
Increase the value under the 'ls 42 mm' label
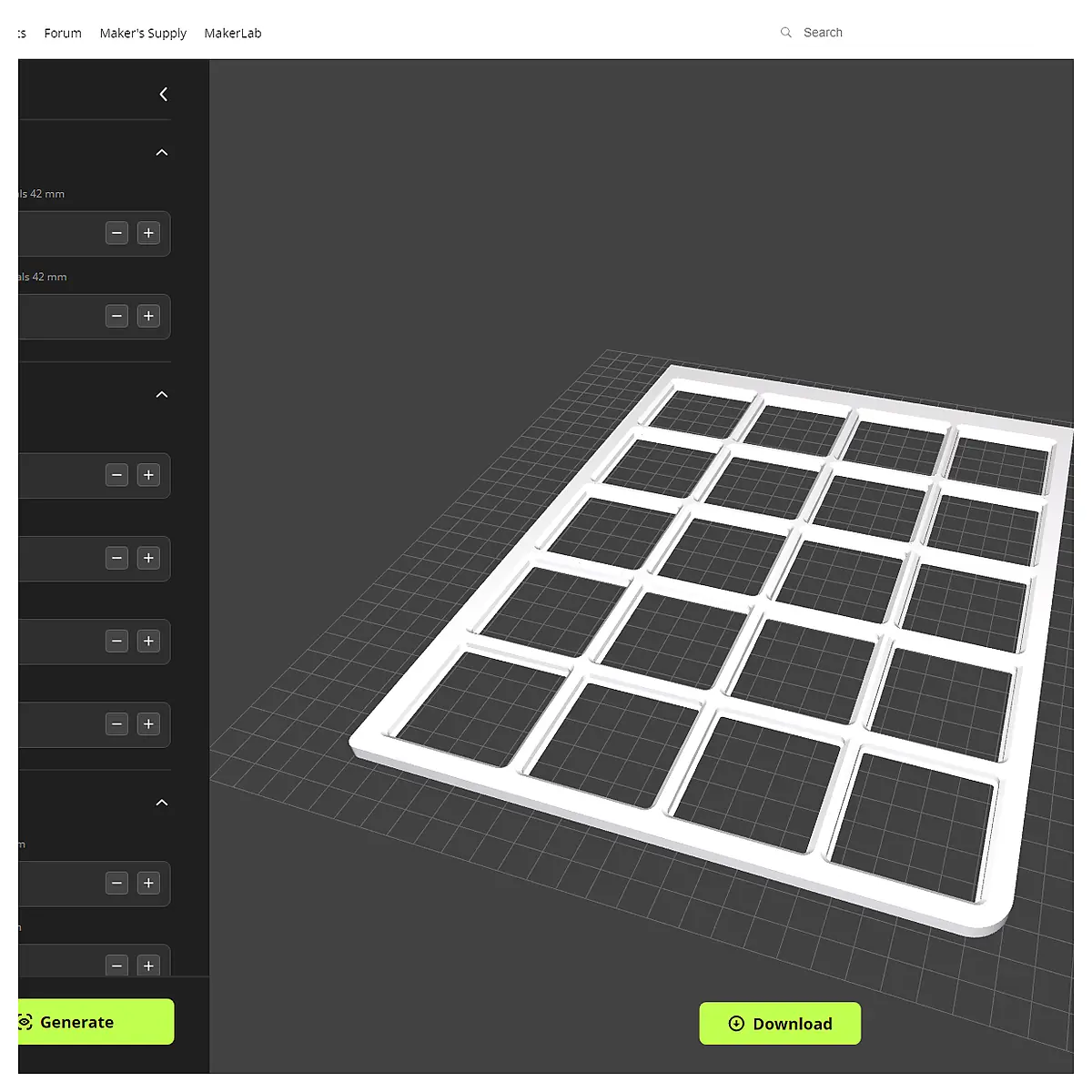point(148,233)
